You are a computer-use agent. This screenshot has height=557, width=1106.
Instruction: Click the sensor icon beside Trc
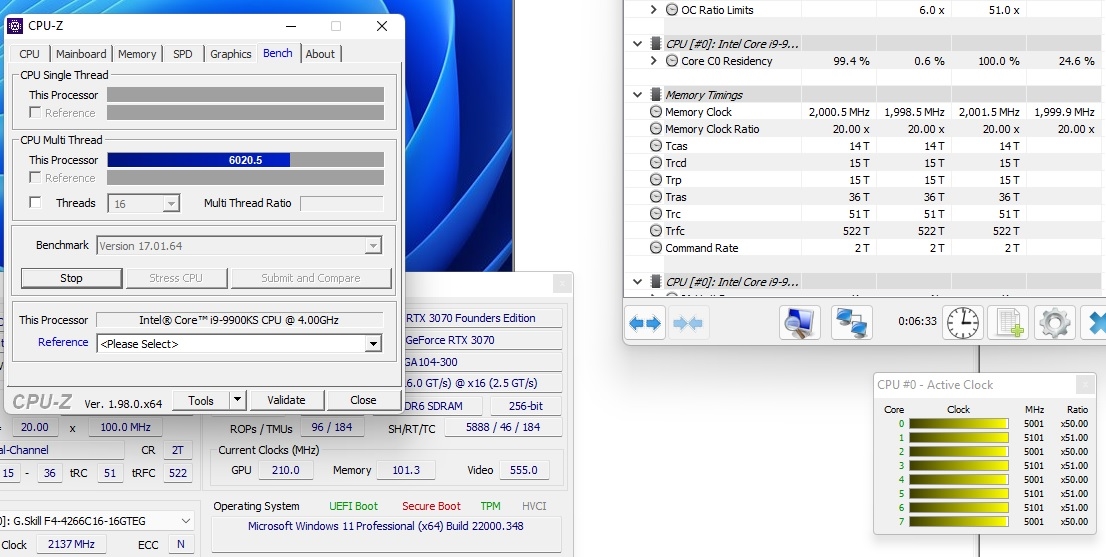655,214
